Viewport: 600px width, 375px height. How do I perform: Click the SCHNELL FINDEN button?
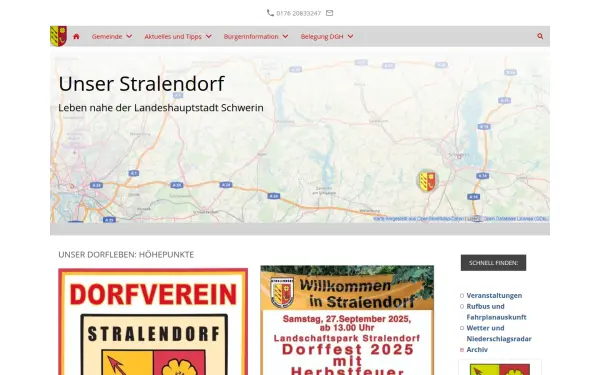493,263
